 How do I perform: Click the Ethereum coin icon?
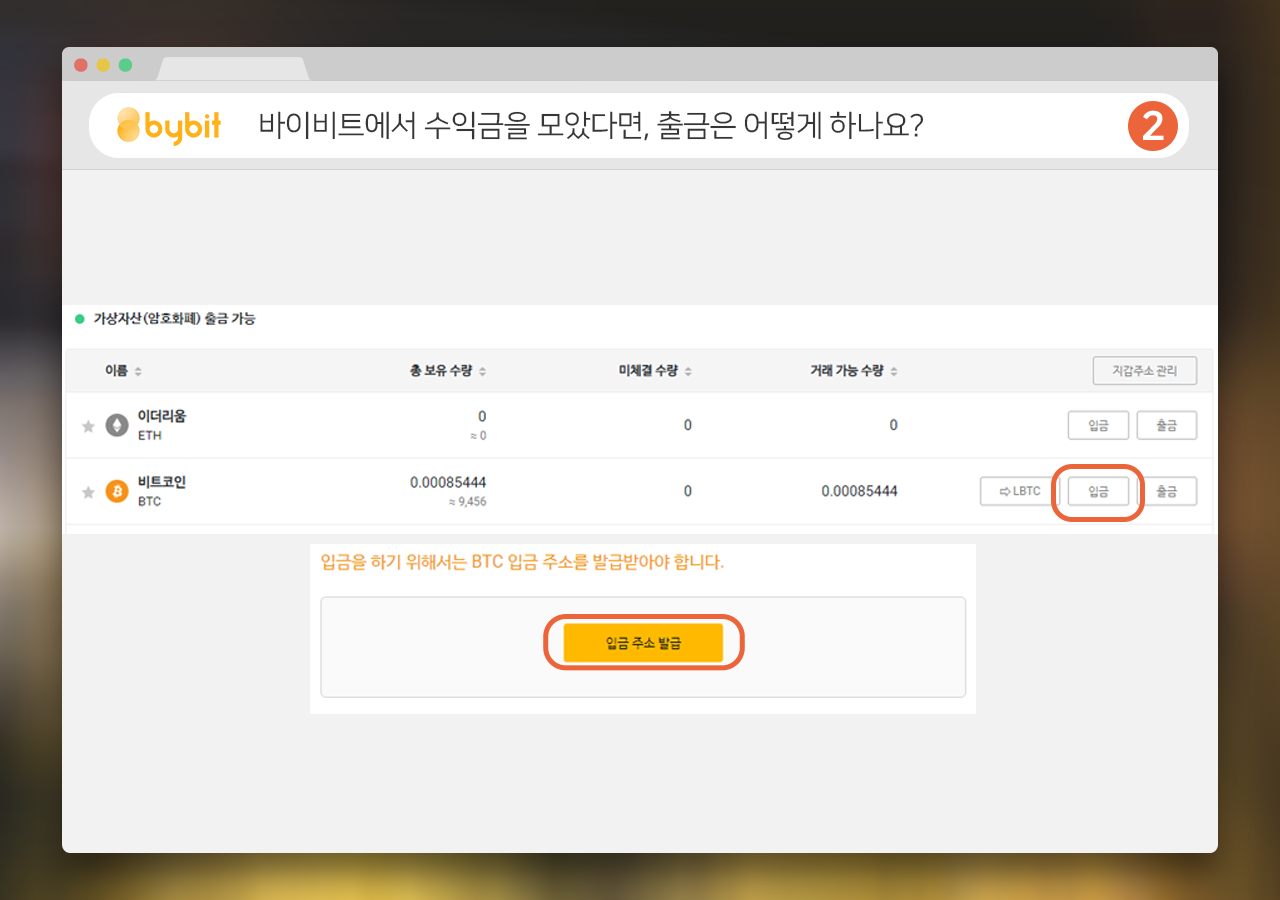tap(117, 425)
